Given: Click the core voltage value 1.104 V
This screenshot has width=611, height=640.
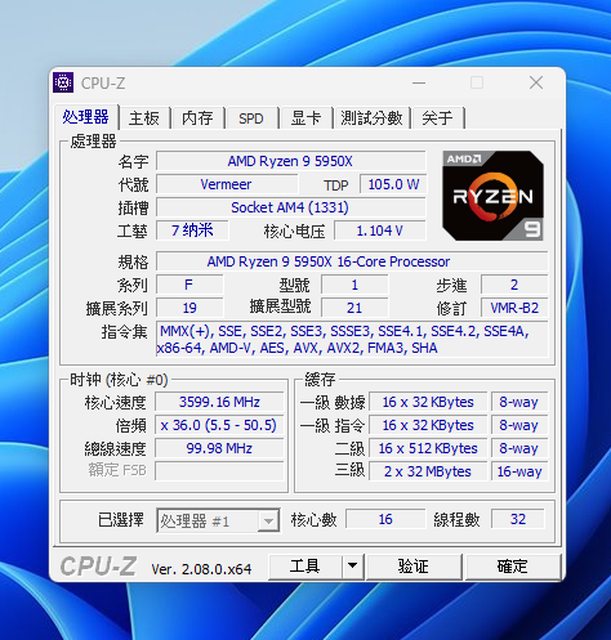Looking at the screenshot, I should click(380, 231).
